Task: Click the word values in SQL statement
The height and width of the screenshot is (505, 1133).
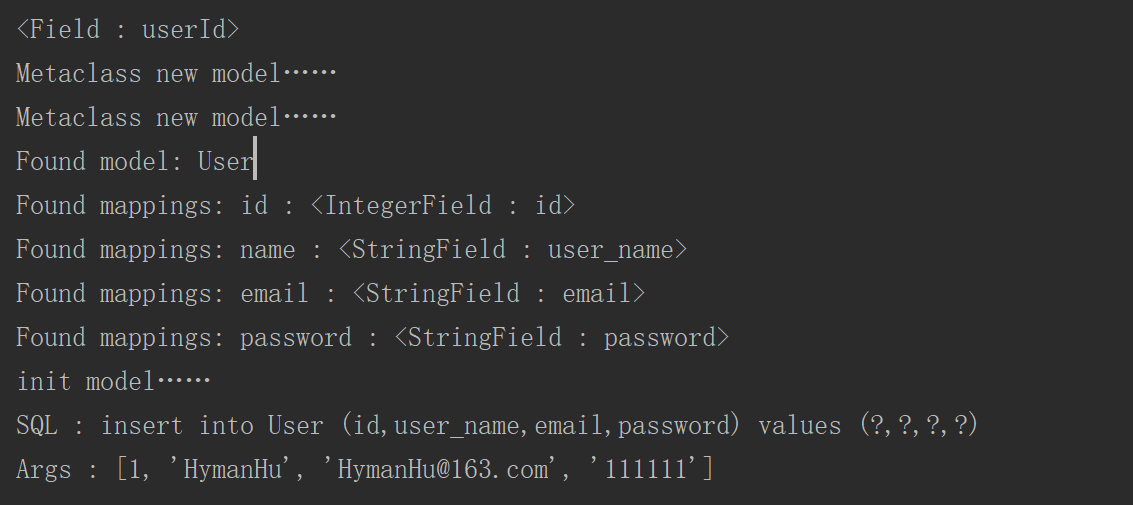Action: (x=800, y=425)
